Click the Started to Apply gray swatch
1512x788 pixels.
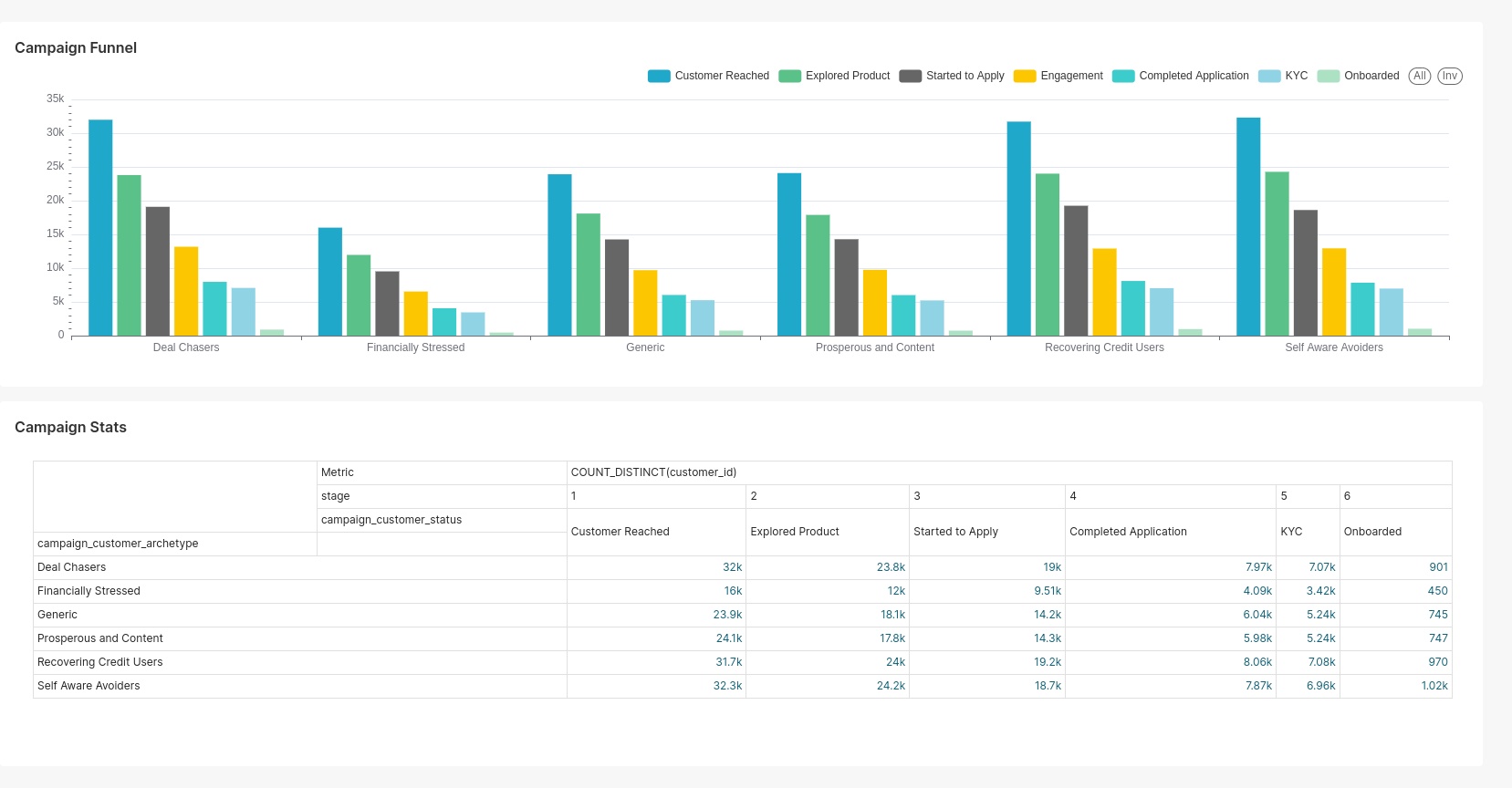pos(910,76)
